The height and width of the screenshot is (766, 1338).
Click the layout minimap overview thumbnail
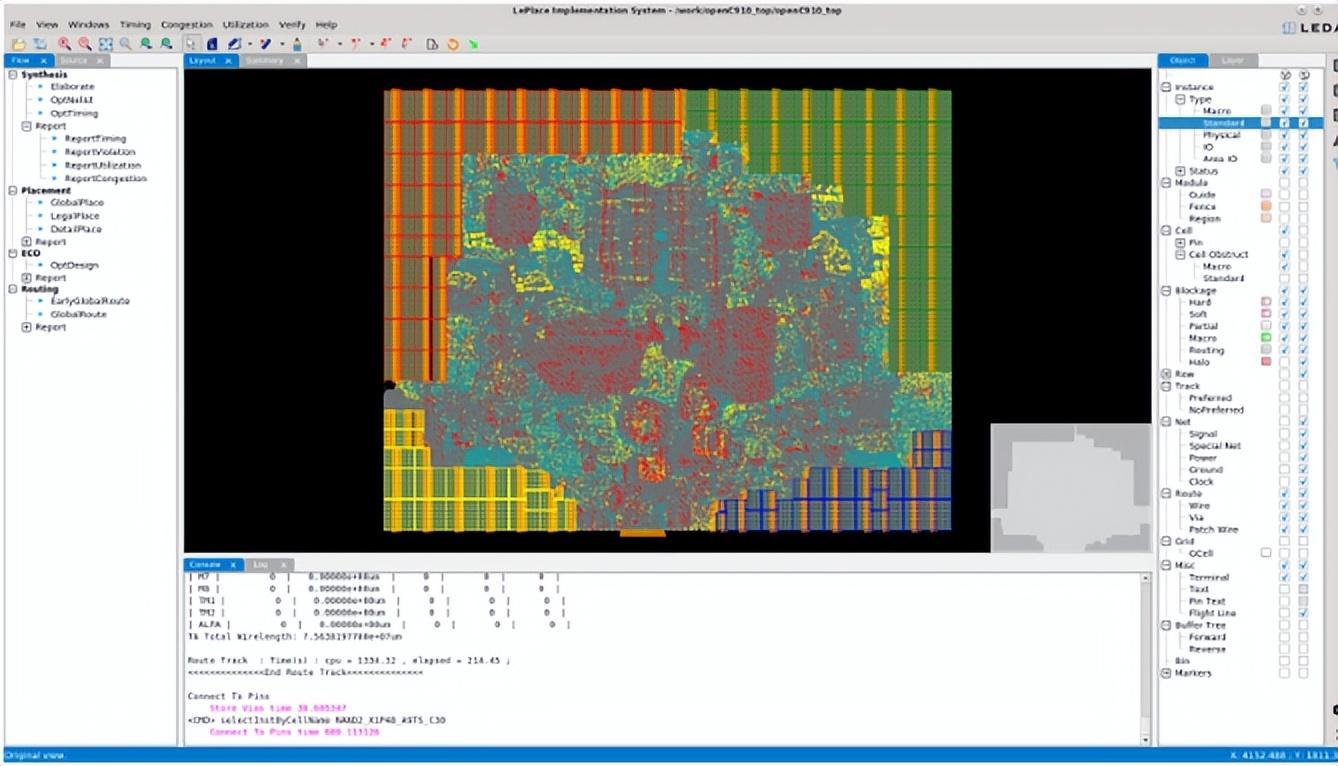click(1070, 488)
